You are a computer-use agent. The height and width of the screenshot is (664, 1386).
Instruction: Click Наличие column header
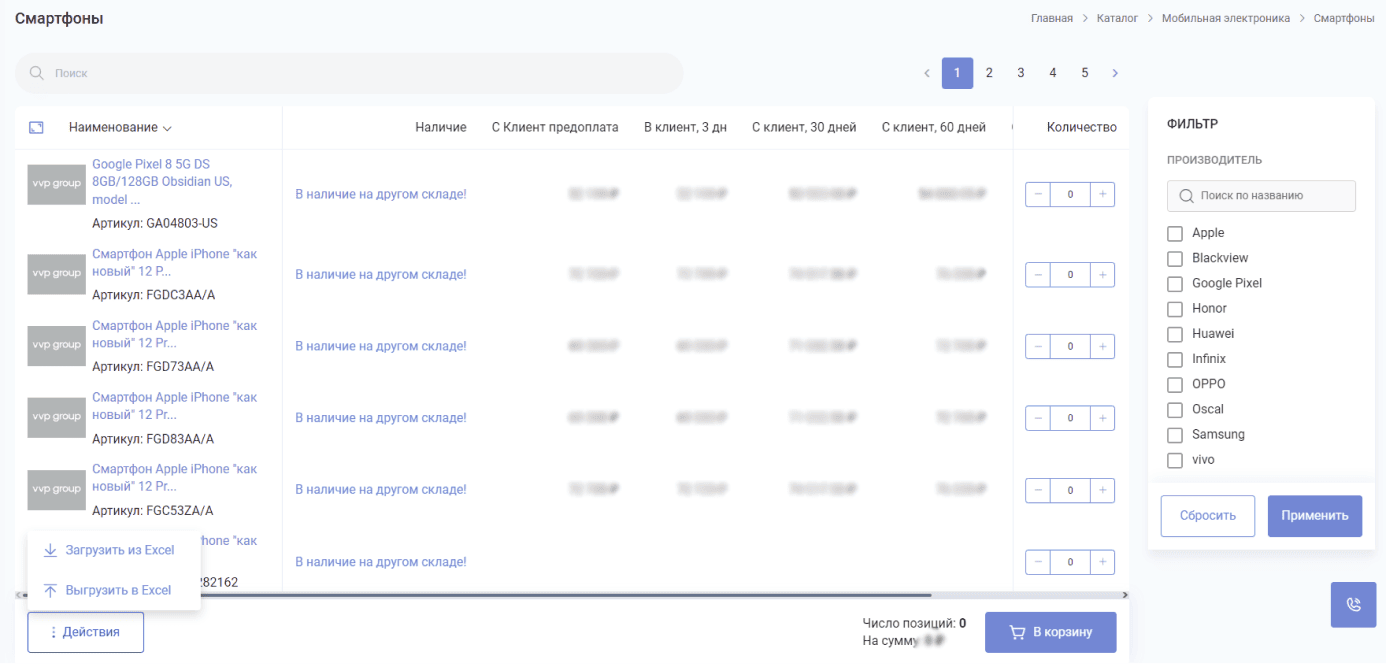click(x=441, y=127)
